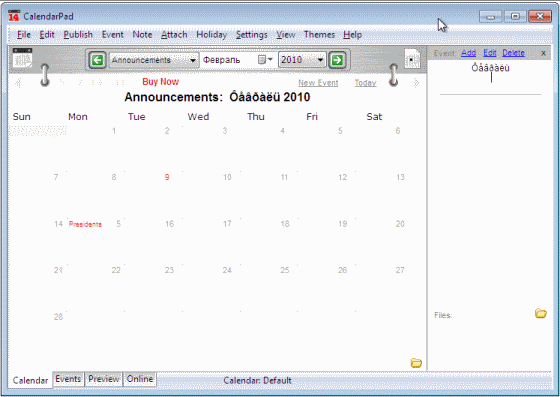Click the green previous month arrow button
The width and height of the screenshot is (560, 397).
(98, 60)
